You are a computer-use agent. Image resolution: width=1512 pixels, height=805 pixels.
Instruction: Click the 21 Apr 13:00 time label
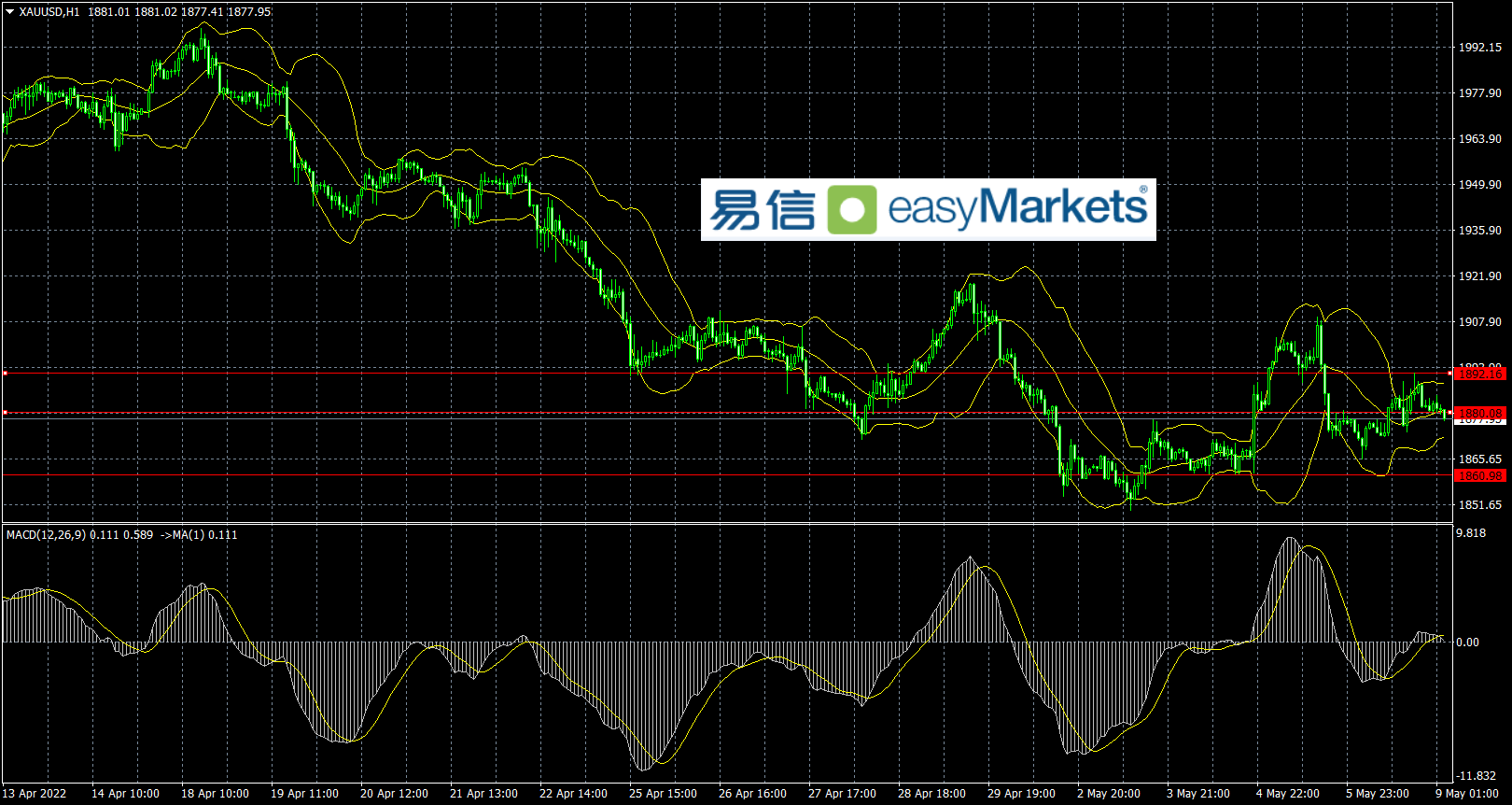tap(483, 794)
